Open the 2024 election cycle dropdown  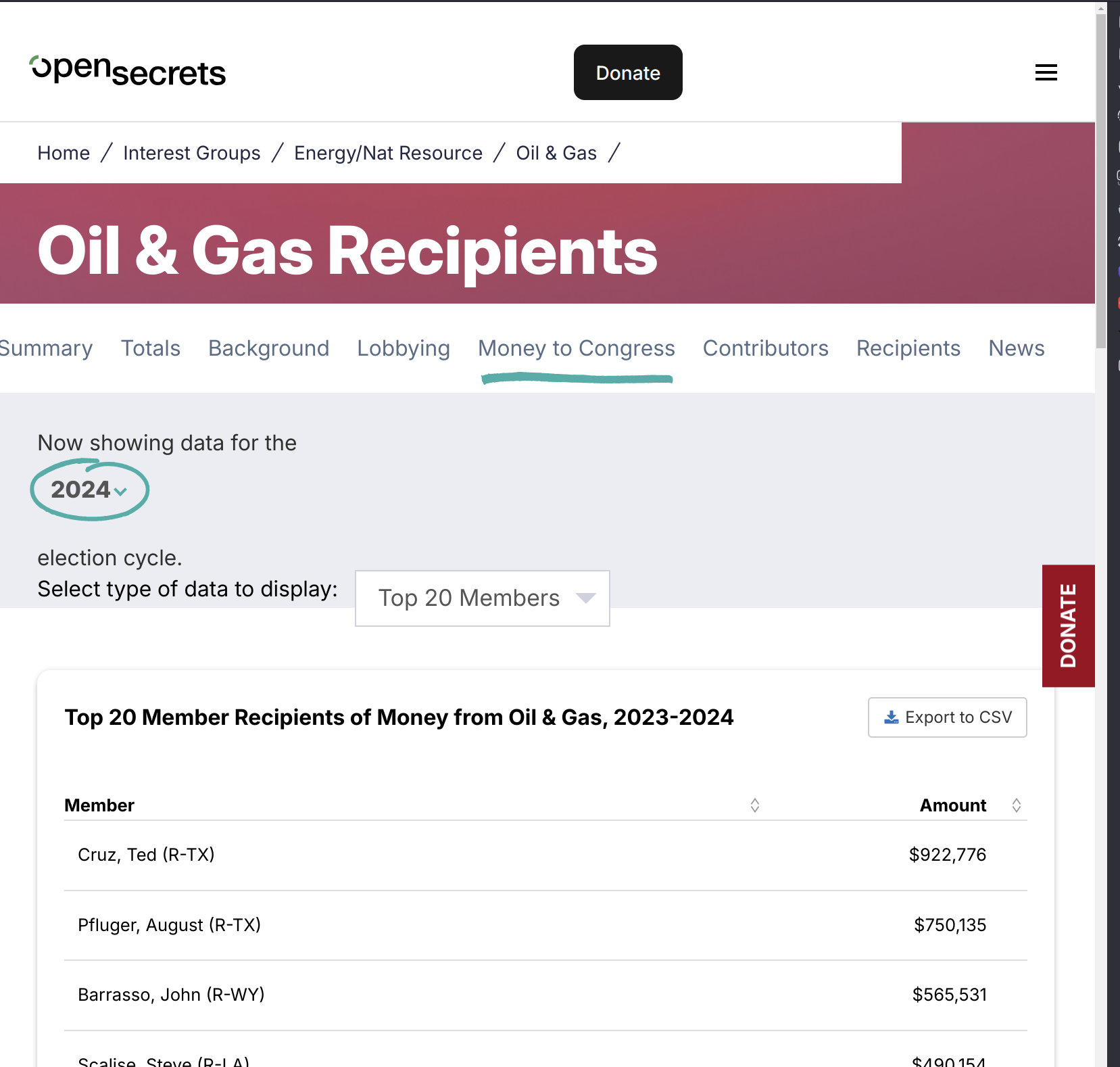point(89,490)
